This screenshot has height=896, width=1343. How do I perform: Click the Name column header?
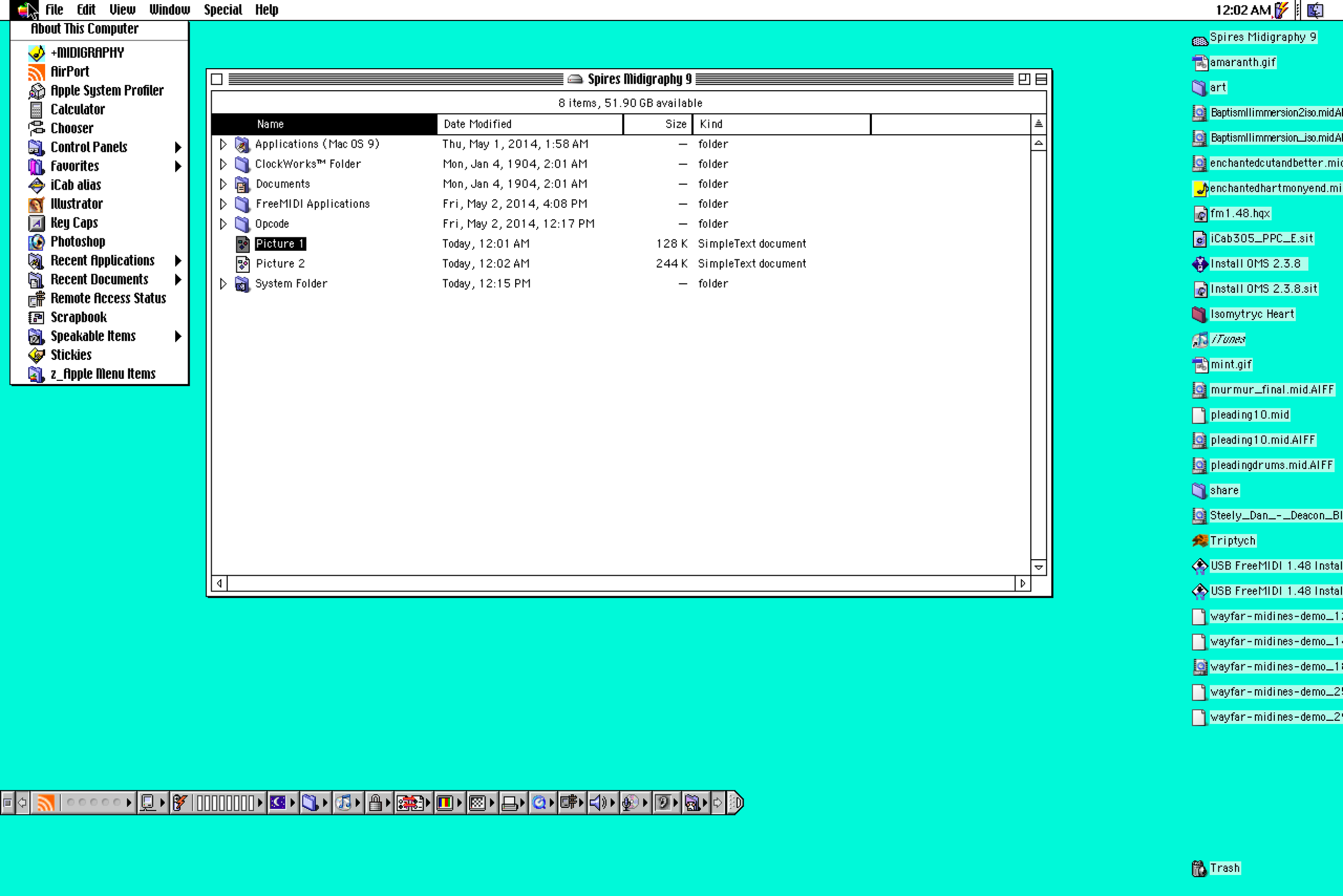coord(324,124)
